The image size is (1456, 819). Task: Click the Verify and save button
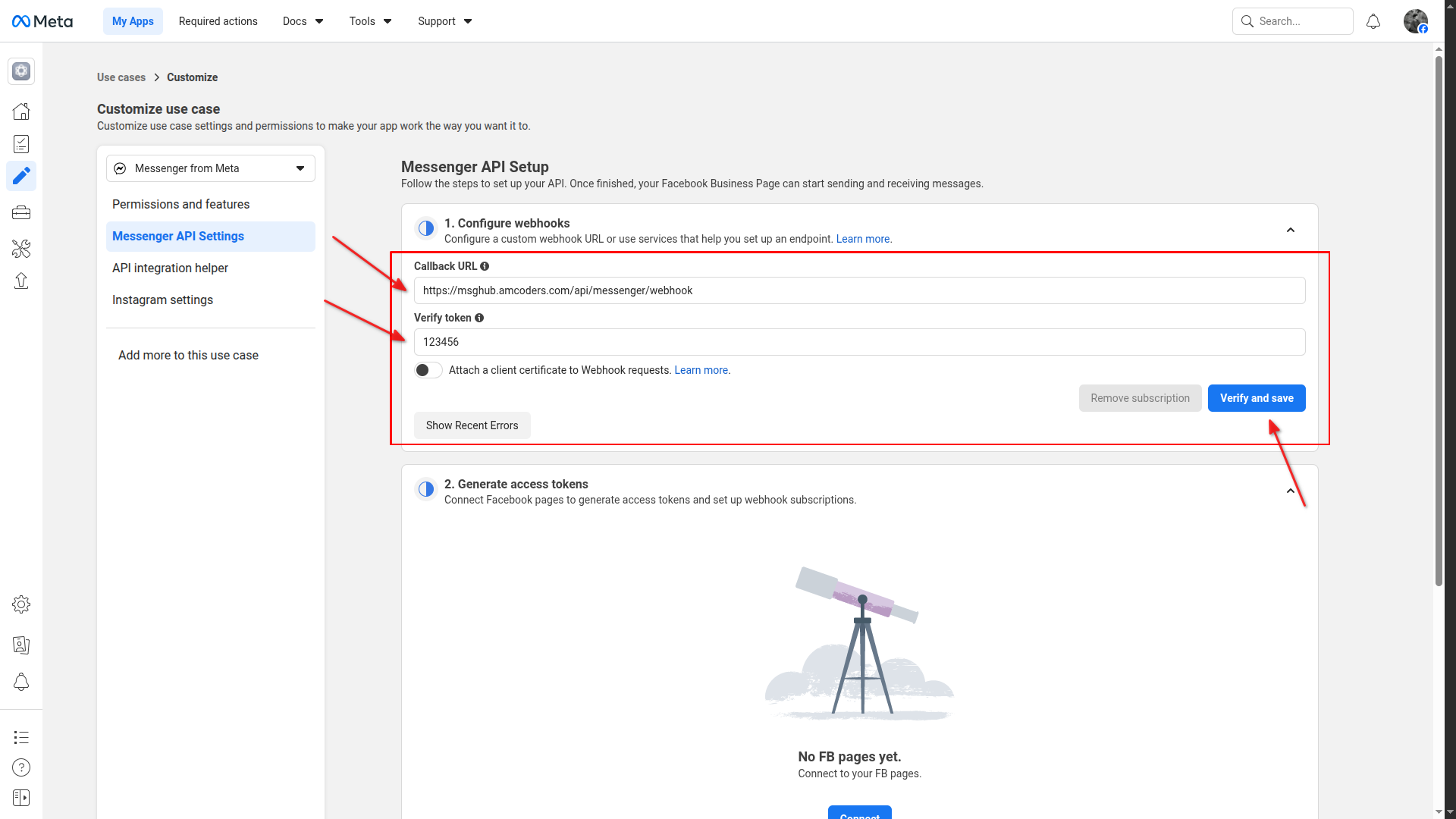click(1256, 398)
